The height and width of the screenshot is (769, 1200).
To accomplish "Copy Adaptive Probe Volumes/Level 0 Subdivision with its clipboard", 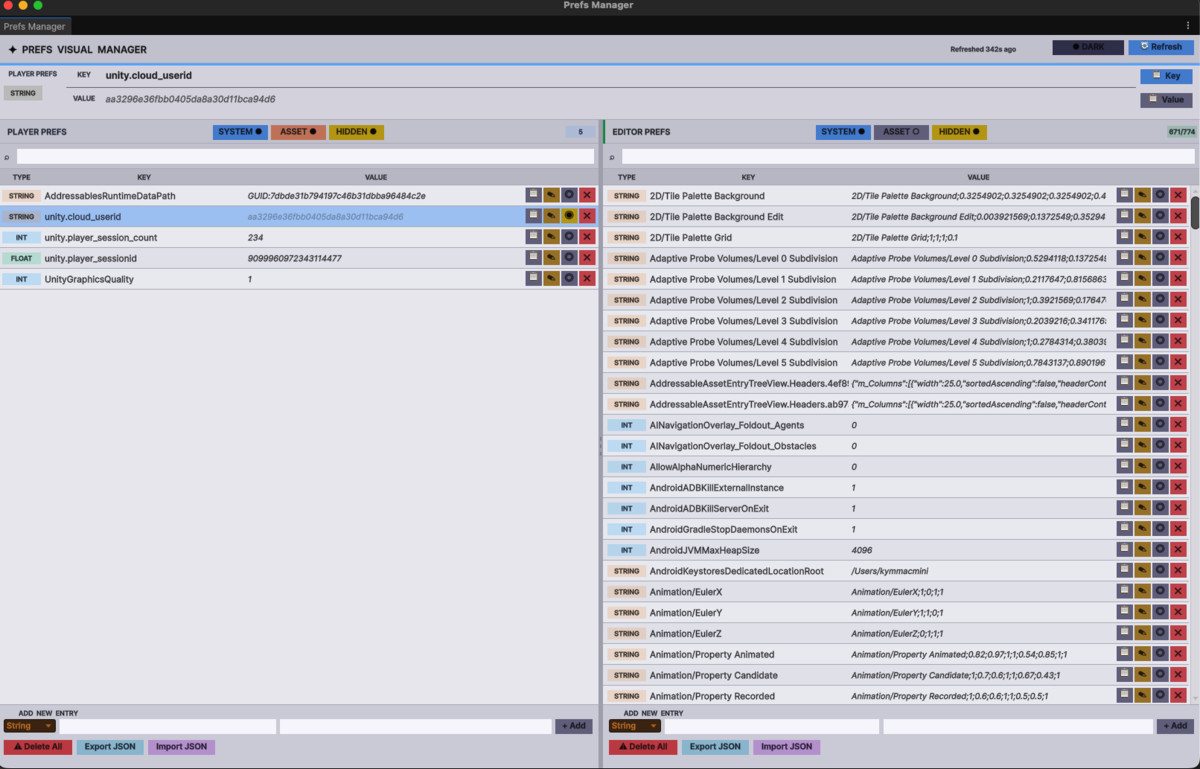I will click(1125, 258).
